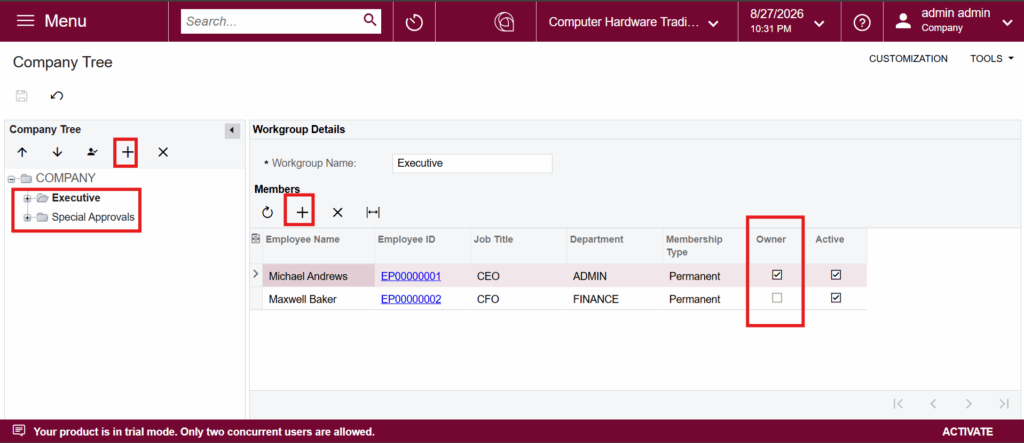Open employee link EP00000002
This screenshot has height=443, width=1024.
tap(411, 299)
